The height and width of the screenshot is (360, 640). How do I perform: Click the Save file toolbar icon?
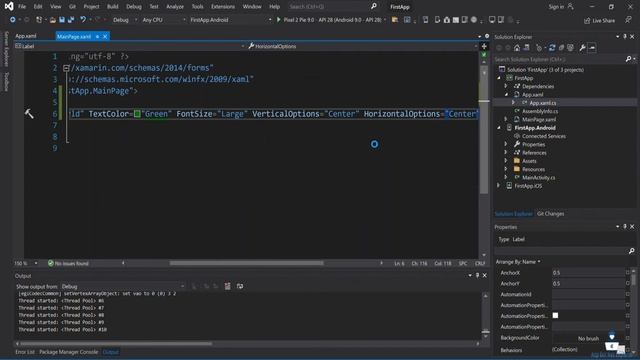pos(62,20)
